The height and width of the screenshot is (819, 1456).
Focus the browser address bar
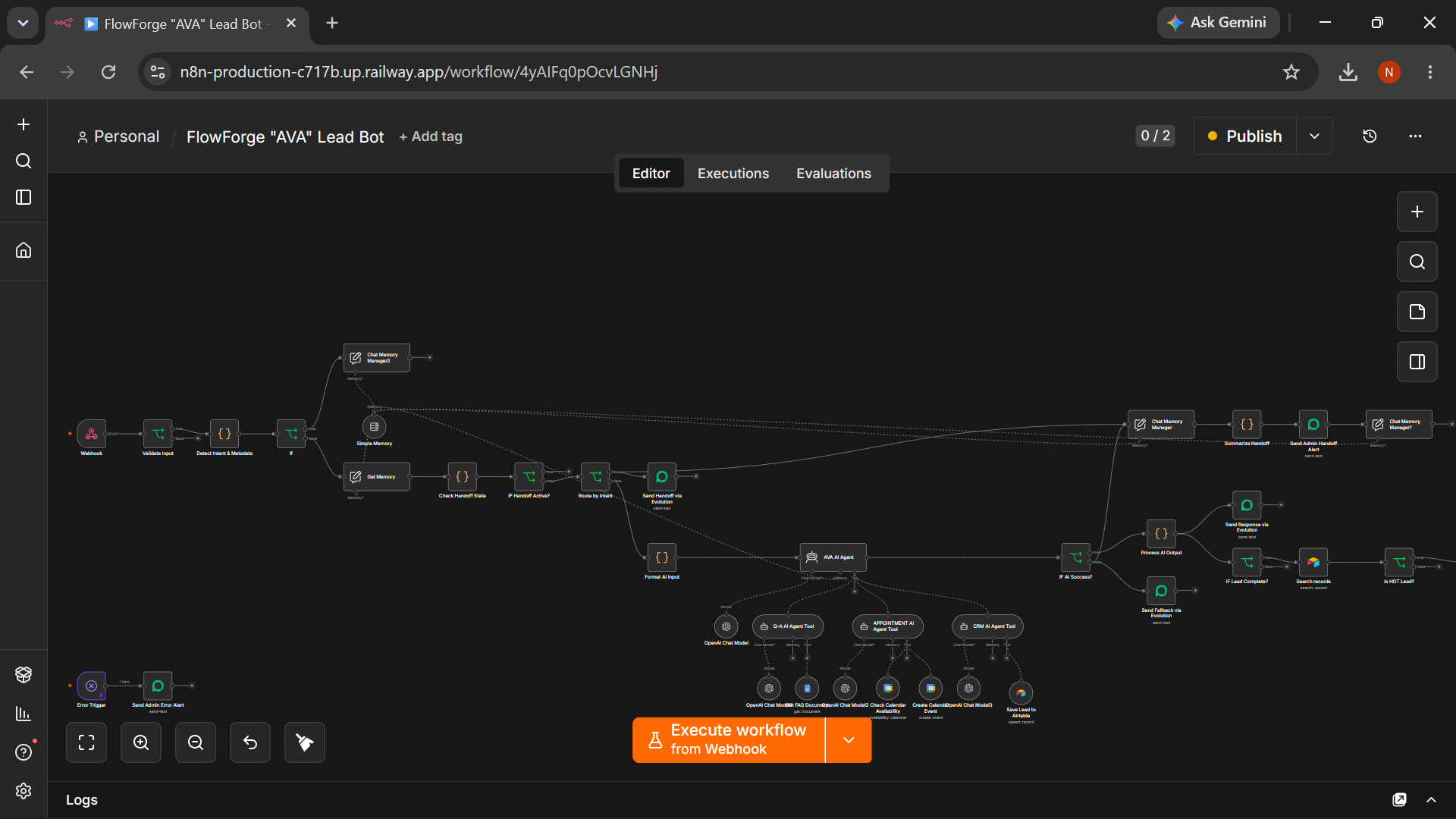(726, 72)
